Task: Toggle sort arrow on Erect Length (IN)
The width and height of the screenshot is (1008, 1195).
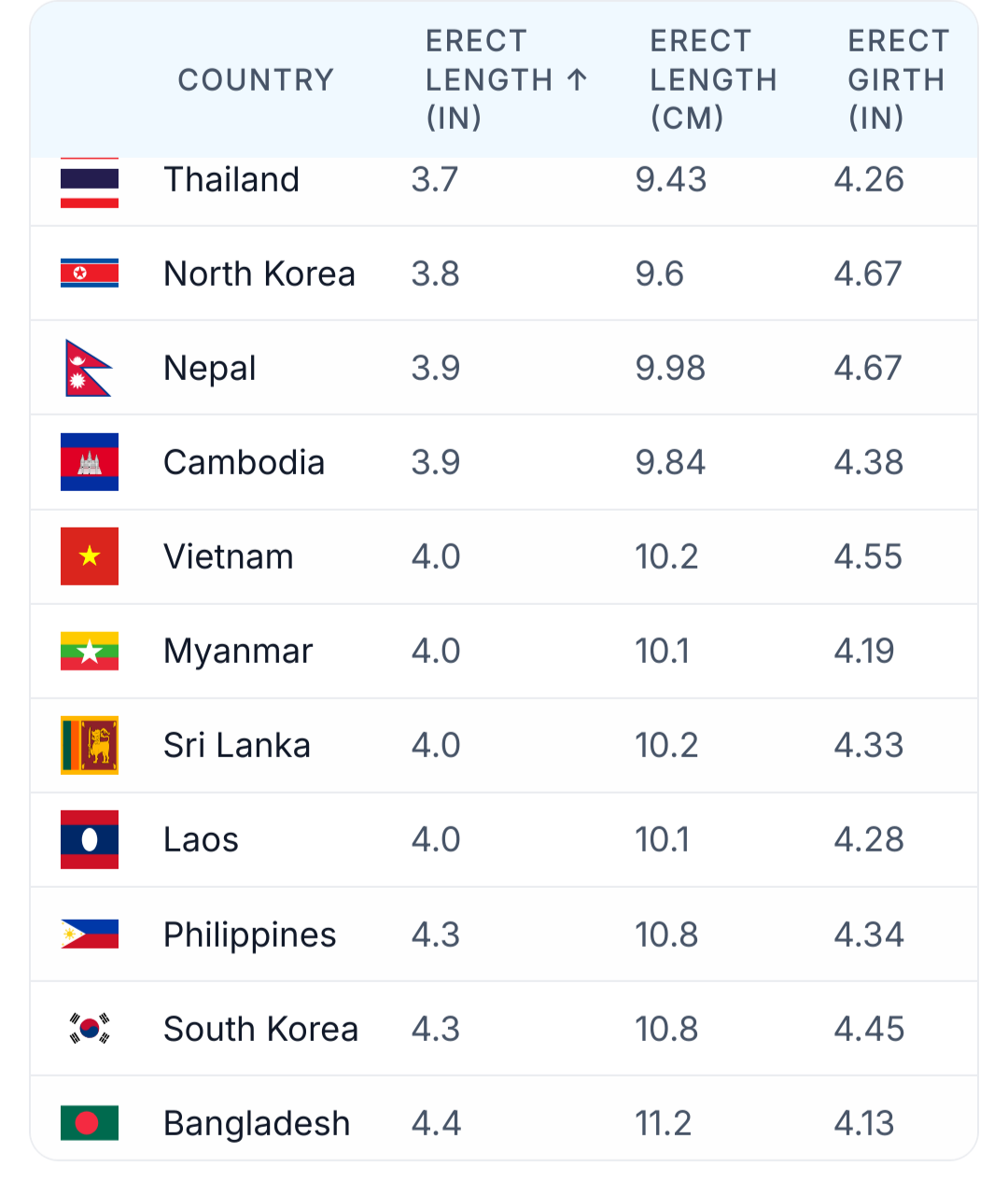Action: [577, 79]
